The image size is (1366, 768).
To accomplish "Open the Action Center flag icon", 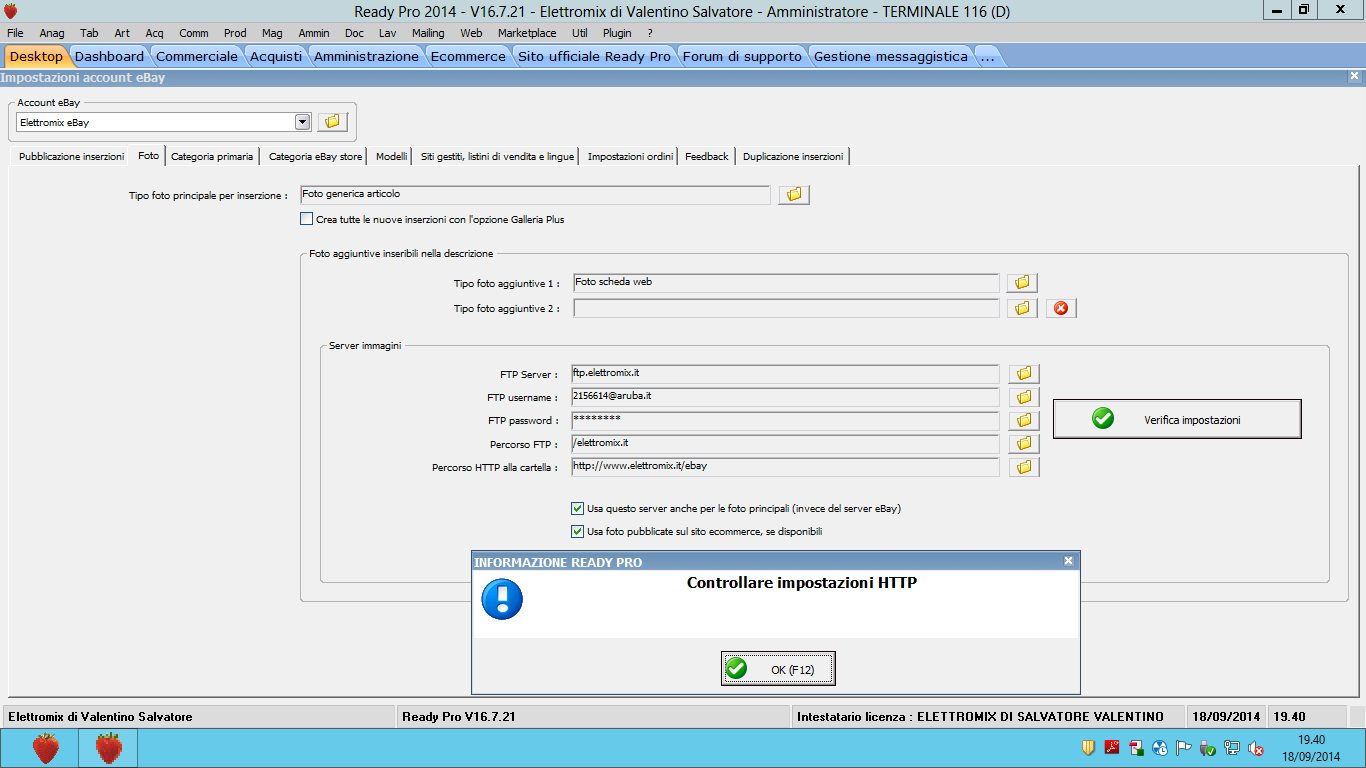I will pos(1184,747).
